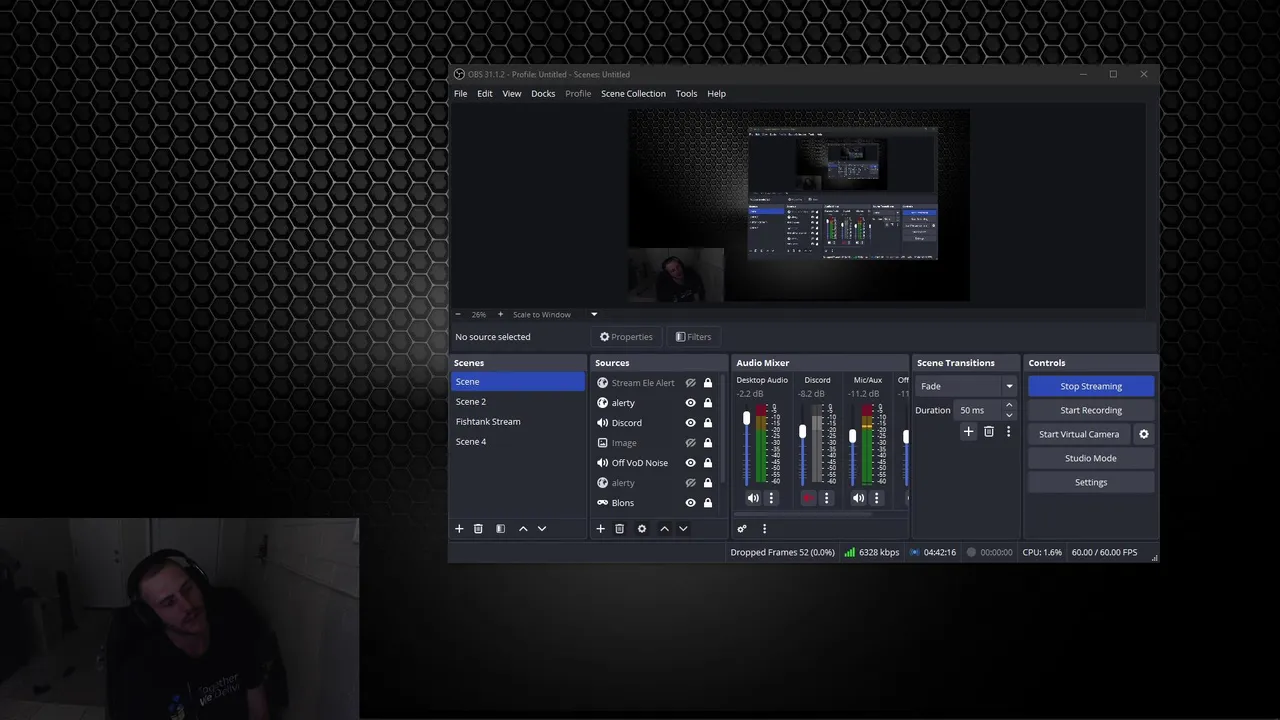The height and width of the screenshot is (720, 1280).
Task: Open Scale to Window dropdown arrow
Action: (x=593, y=314)
